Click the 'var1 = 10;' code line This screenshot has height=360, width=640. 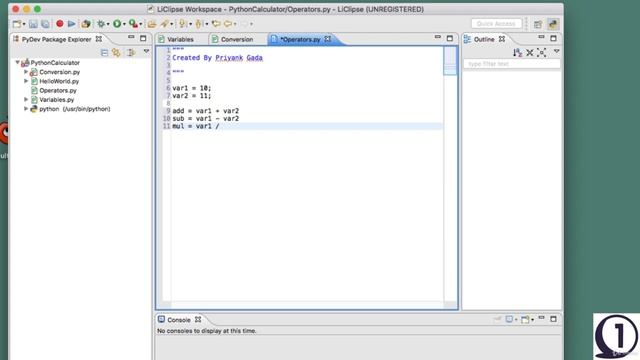pos(192,88)
